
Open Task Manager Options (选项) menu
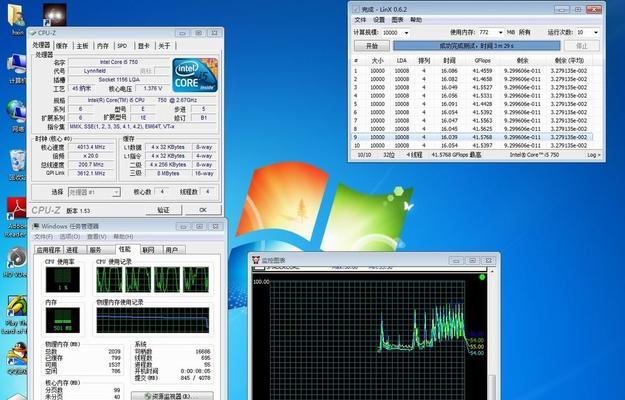click(x=70, y=237)
